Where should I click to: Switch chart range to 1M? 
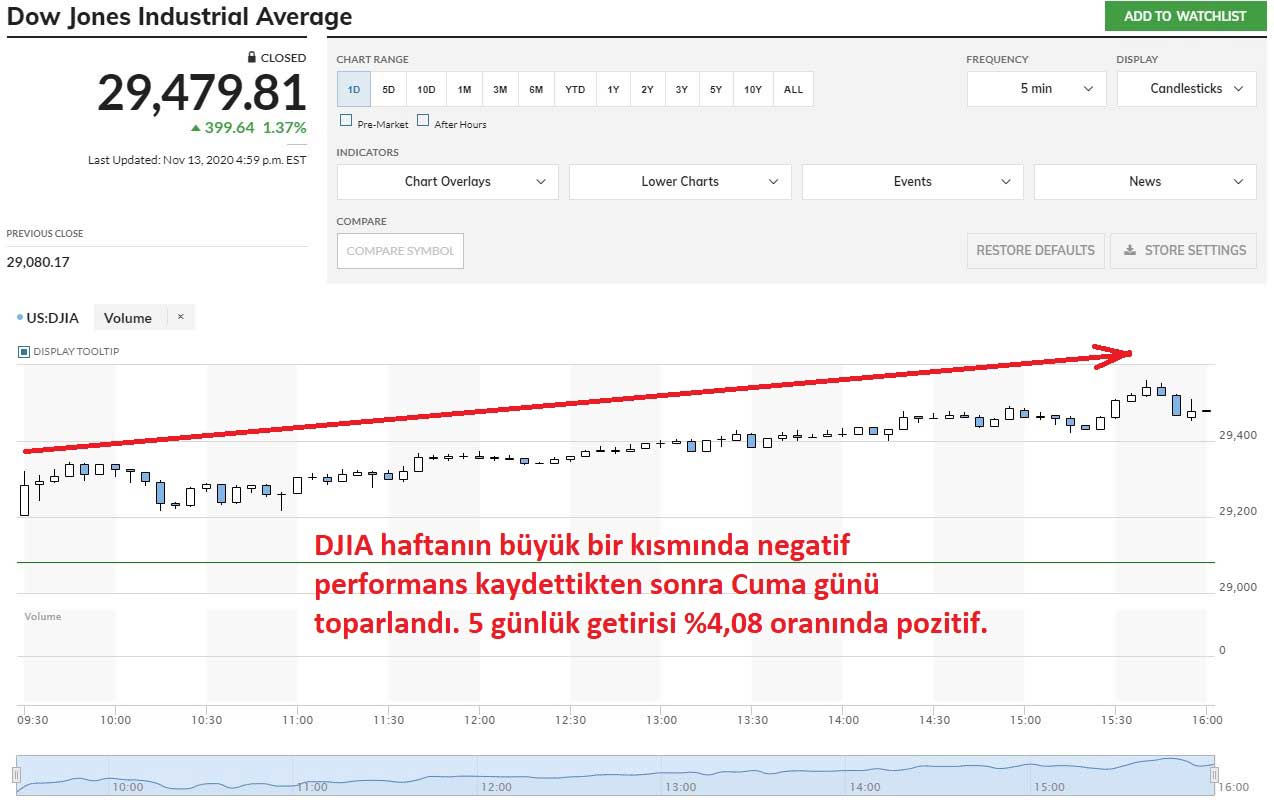[464, 89]
